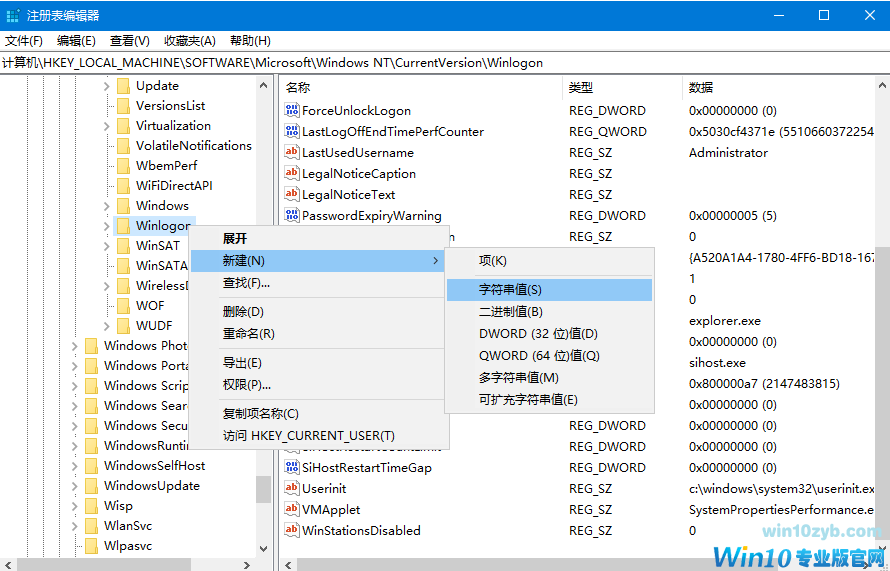Click the LegalNoticeCaption string icon

click(x=293, y=174)
